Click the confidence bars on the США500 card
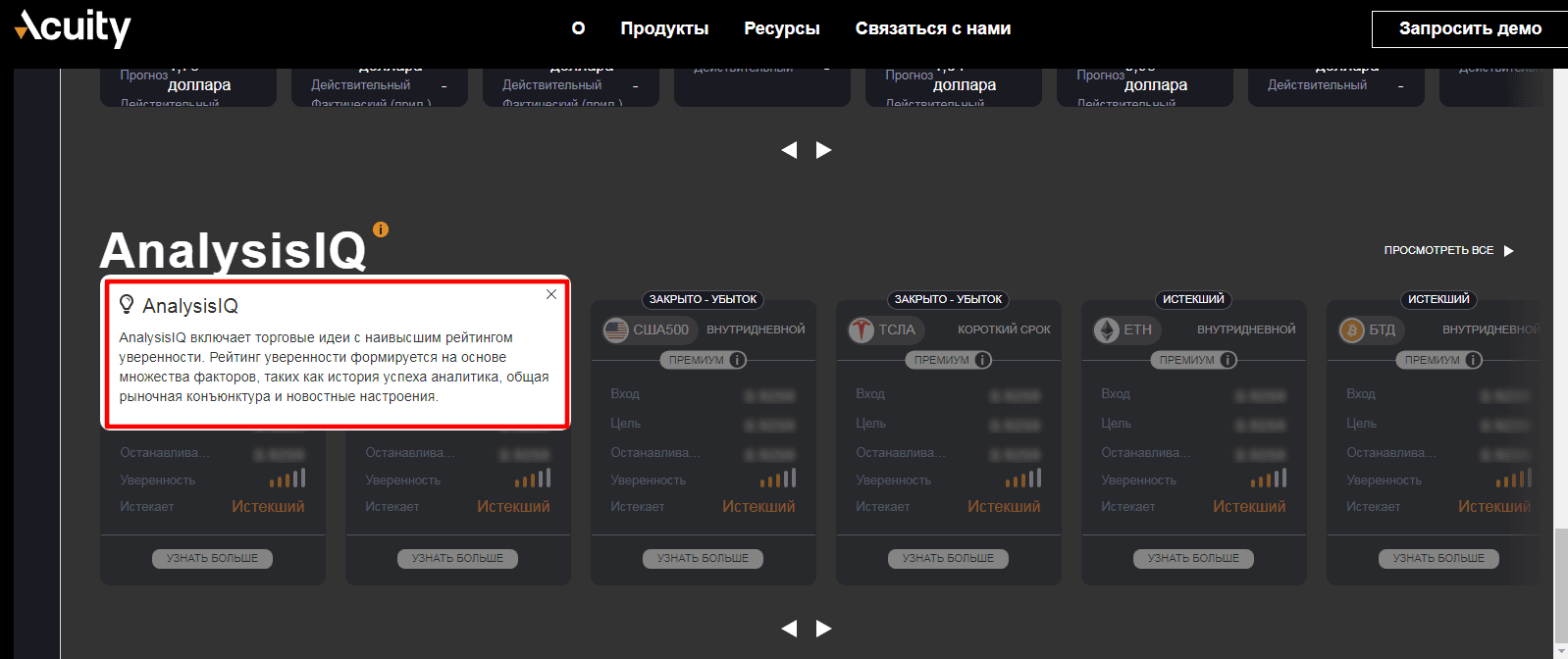Viewport: 1568px width, 659px height. (x=778, y=478)
